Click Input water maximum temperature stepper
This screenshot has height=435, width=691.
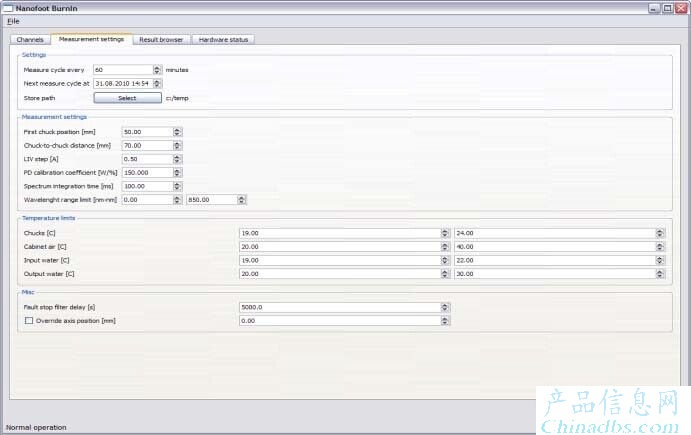(x=660, y=260)
